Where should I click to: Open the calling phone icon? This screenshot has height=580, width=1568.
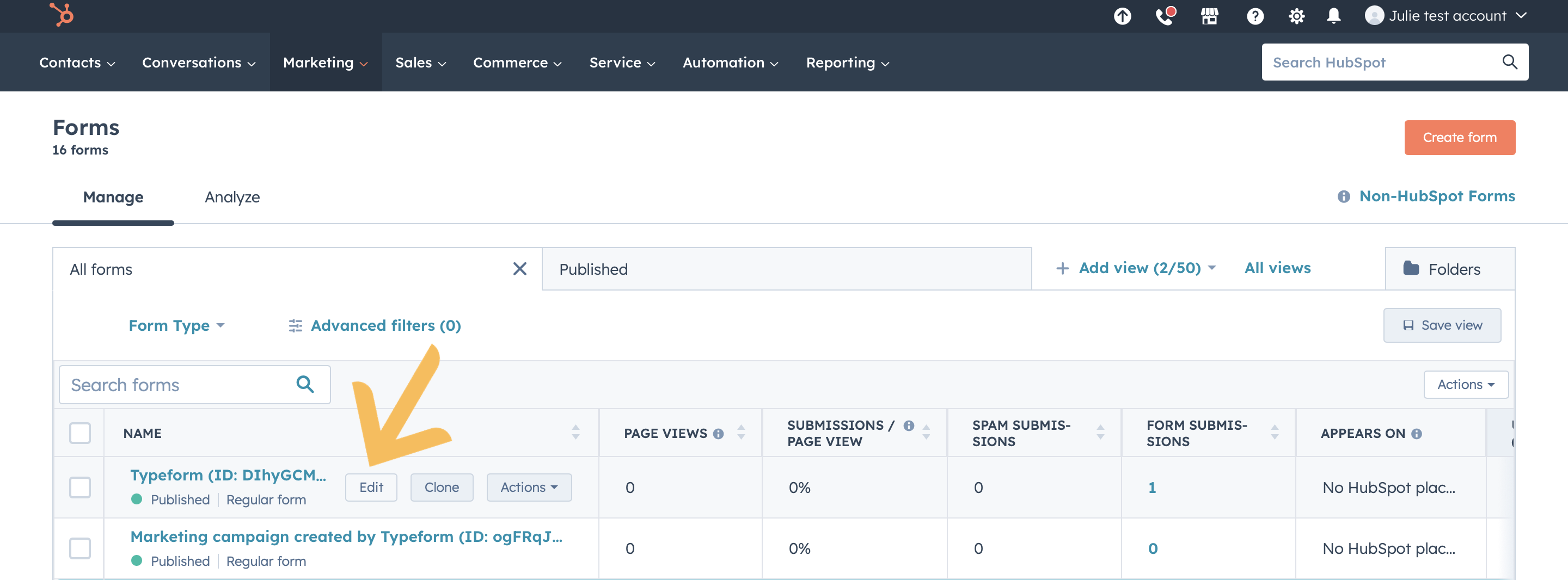(1165, 16)
